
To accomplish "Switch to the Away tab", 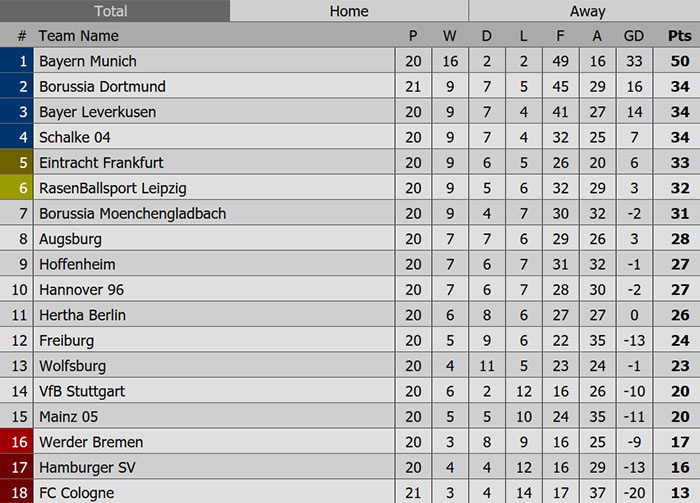I will click(587, 11).
